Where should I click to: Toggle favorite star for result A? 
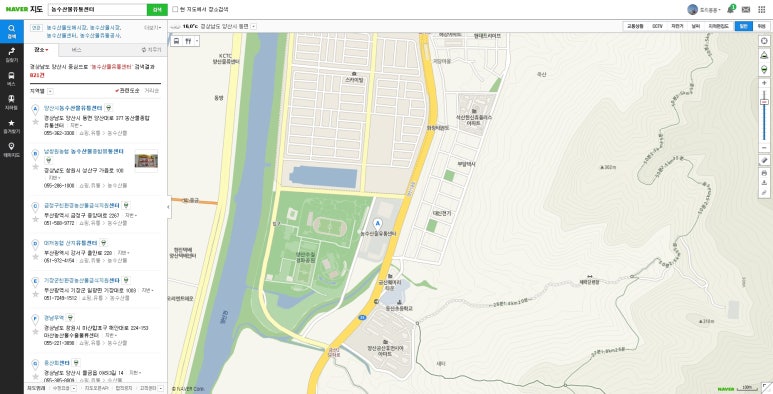pyautogui.click(x=35, y=121)
